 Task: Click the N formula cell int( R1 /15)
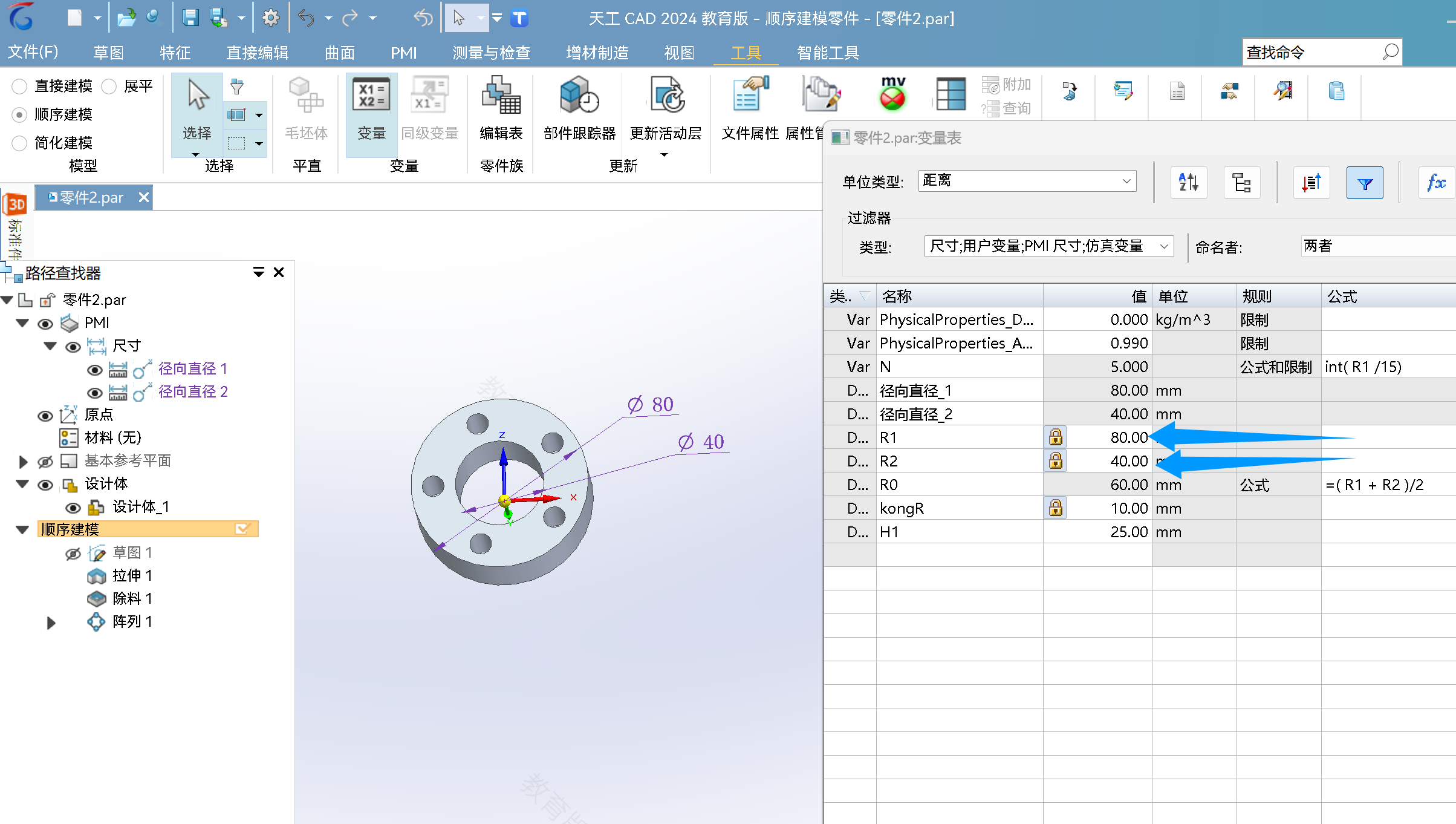click(1388, 367)
